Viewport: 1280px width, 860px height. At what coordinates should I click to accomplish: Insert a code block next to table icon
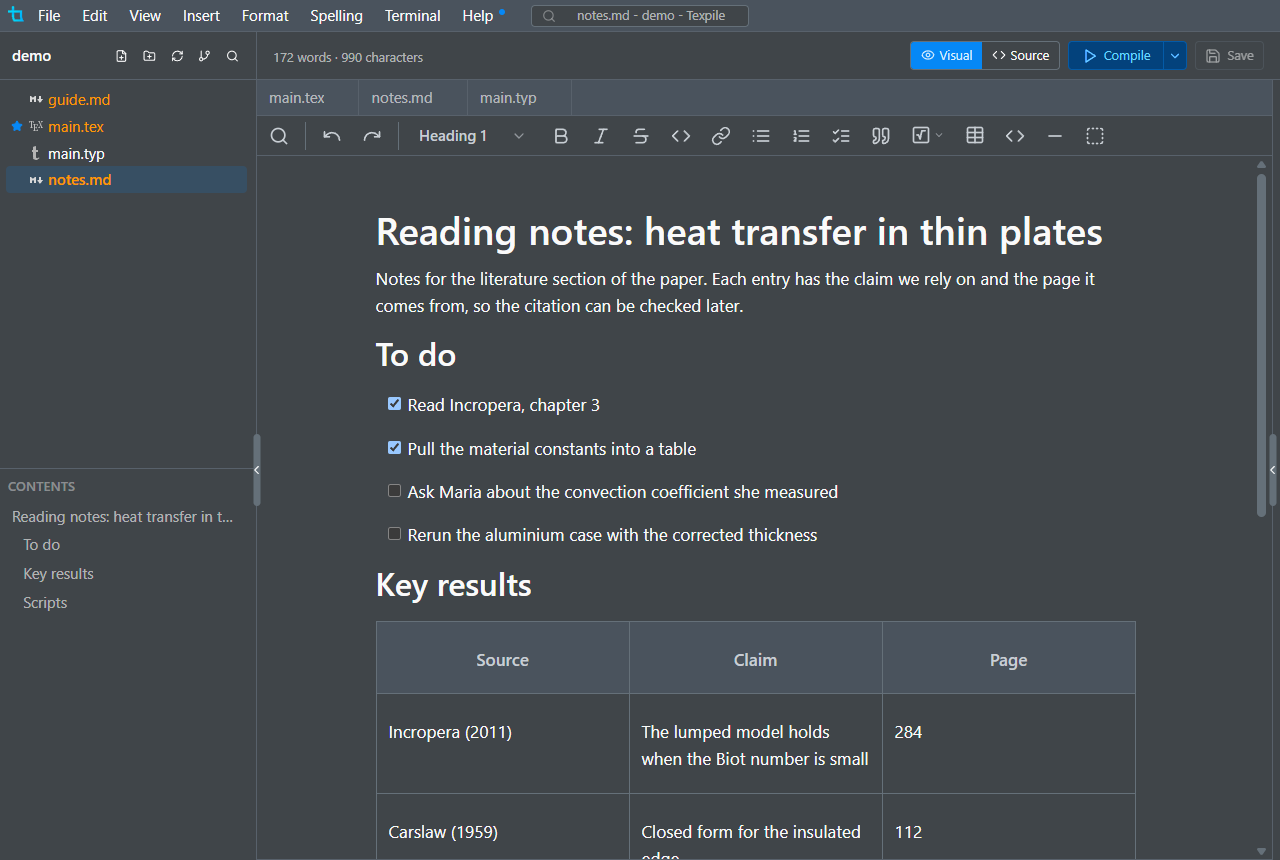click(1015, 136)
